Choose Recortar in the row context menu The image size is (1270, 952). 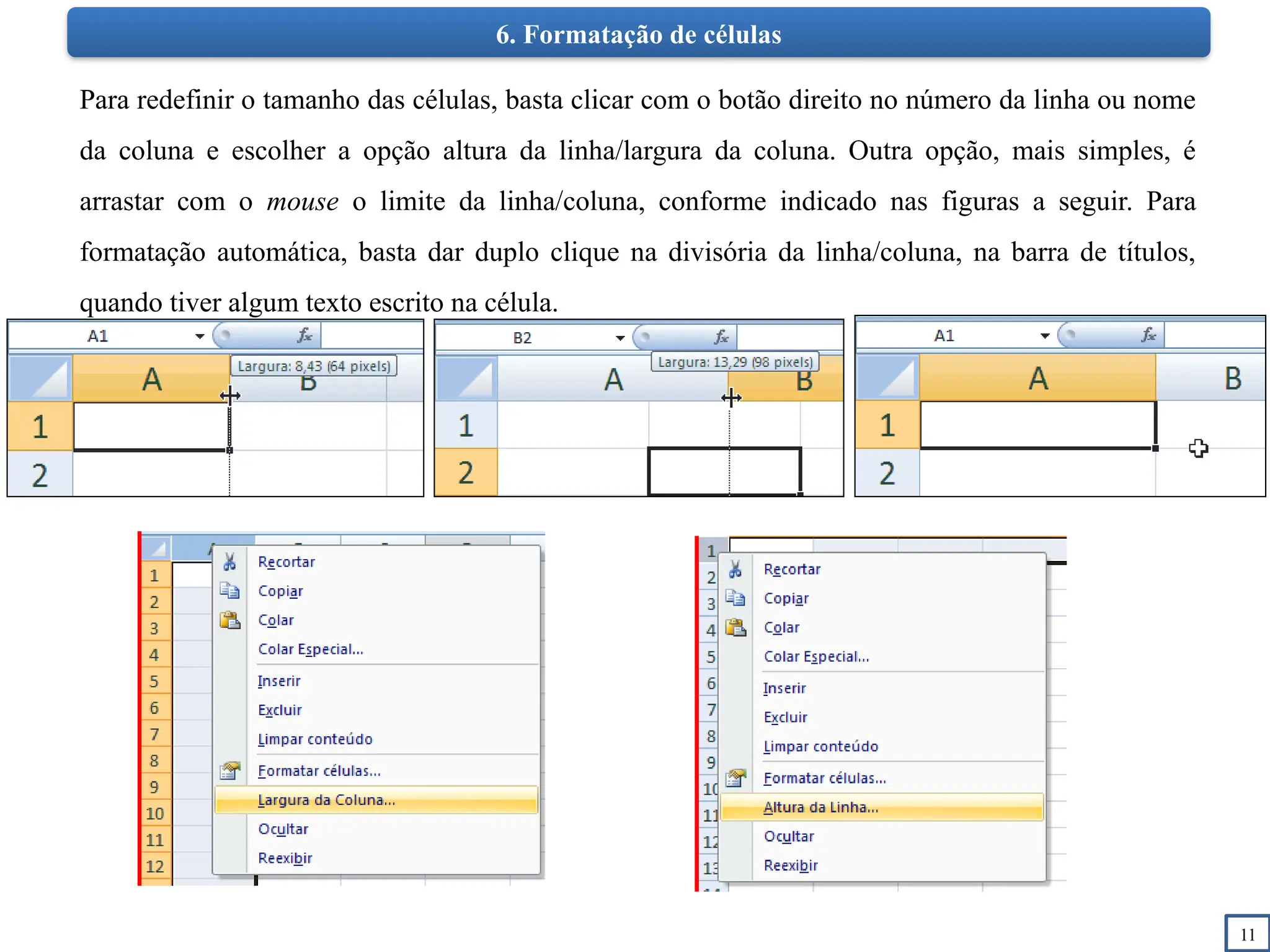[x=792, y=569]
